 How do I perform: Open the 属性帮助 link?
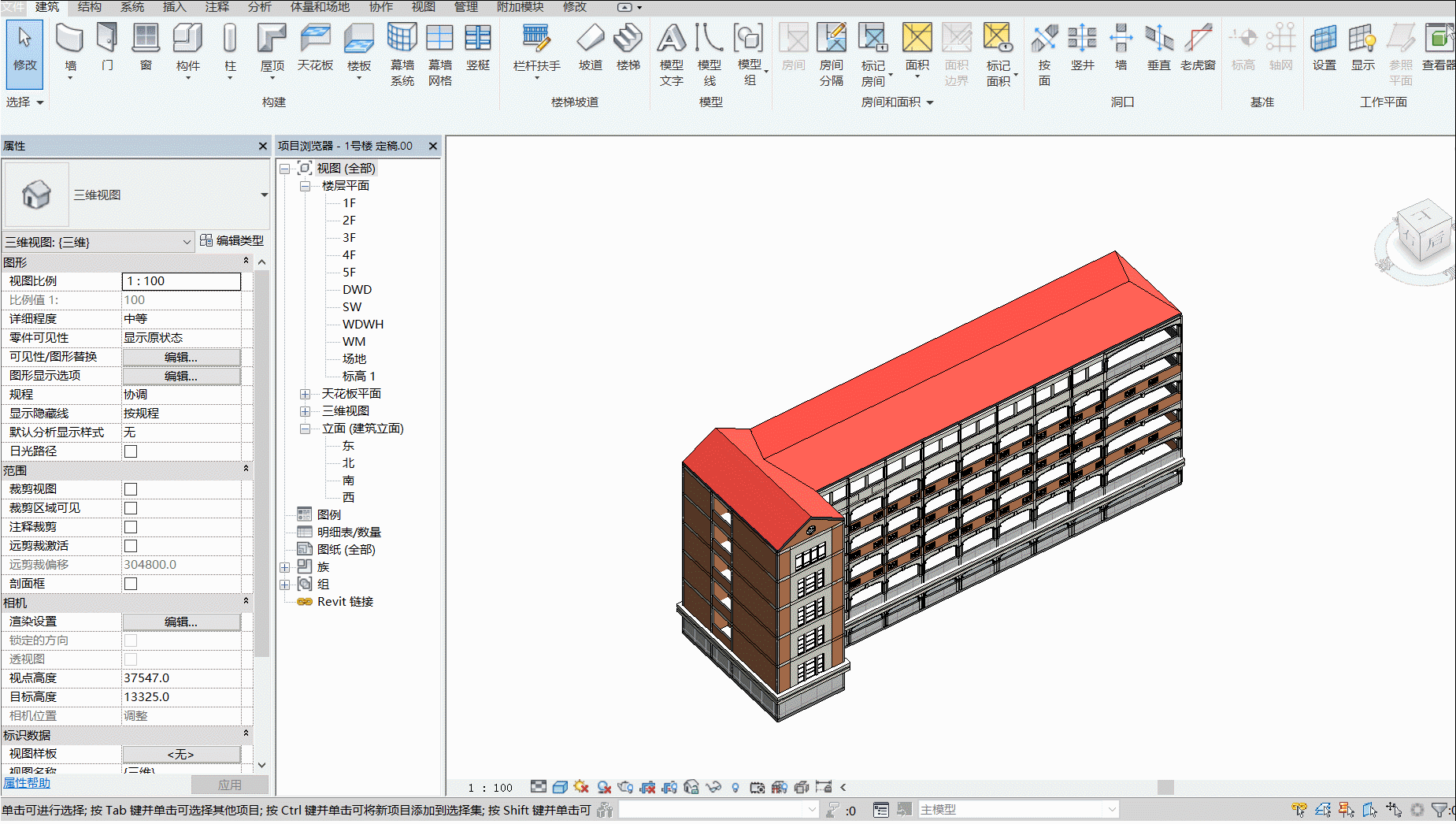(27, 783)
